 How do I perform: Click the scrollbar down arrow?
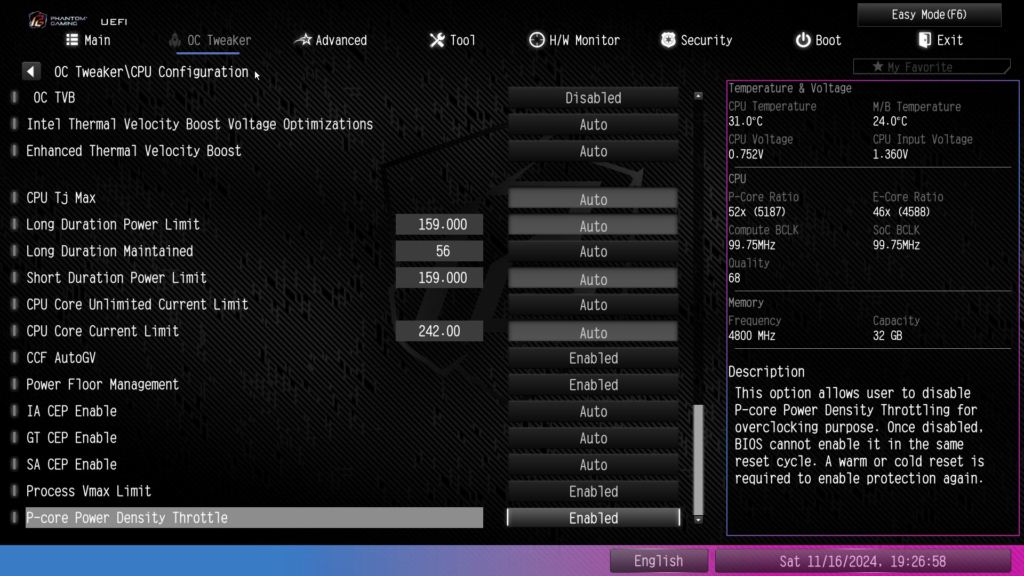tap(698, 520)
